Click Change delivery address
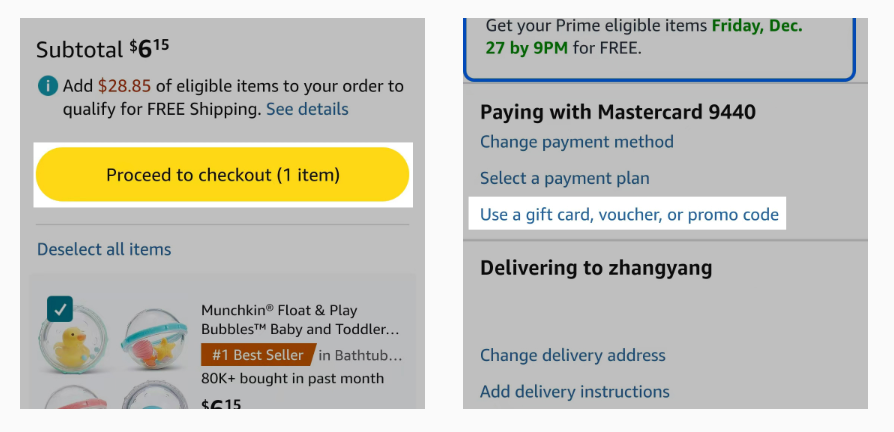 [x=573, y=355]
